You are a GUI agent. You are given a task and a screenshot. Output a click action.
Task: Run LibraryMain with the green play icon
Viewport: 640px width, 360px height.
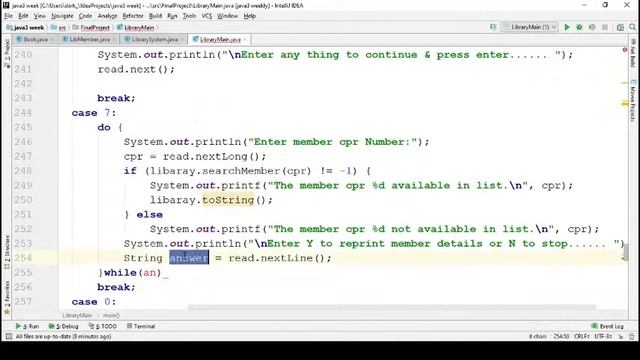[567, 27]
